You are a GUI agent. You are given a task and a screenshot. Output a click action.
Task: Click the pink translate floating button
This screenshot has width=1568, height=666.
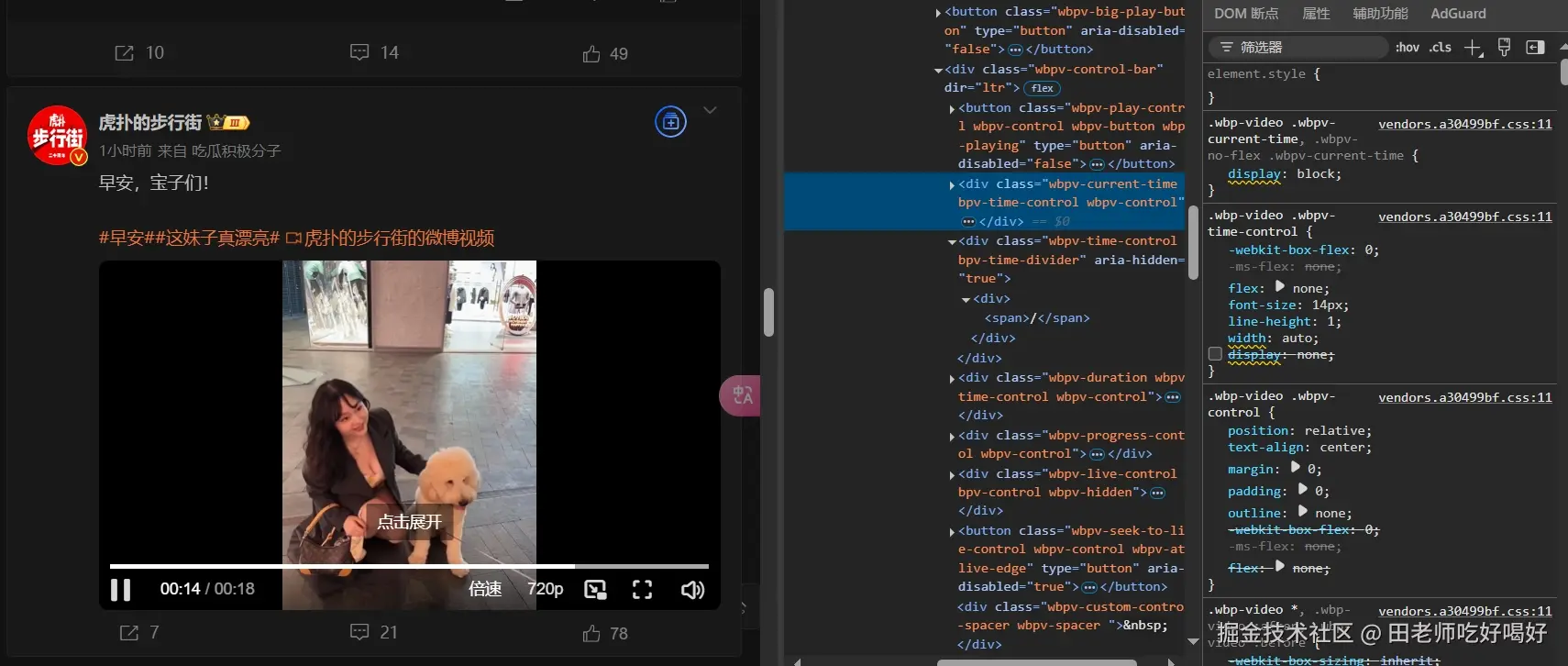(x=741, y=395)
